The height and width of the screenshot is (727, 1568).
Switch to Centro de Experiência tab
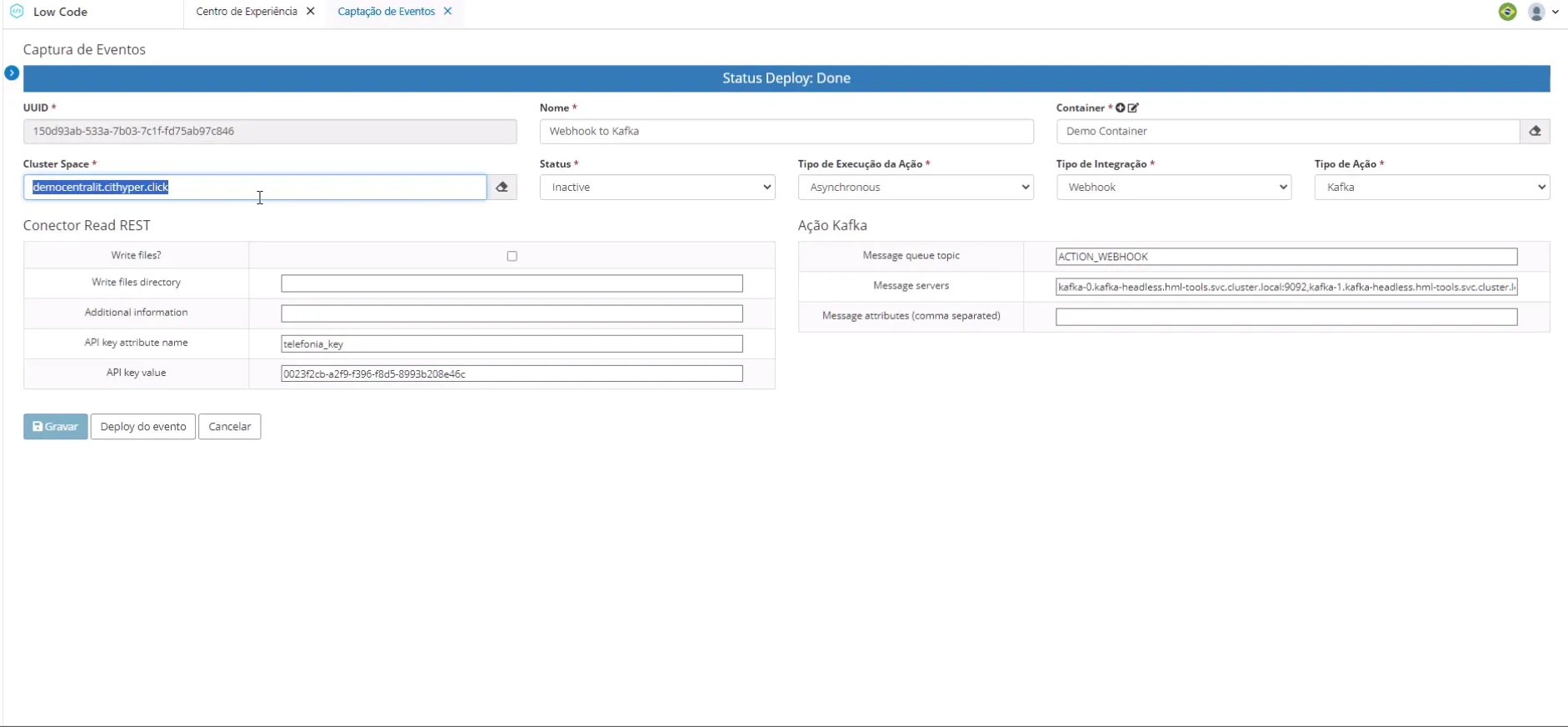[247, 12]
